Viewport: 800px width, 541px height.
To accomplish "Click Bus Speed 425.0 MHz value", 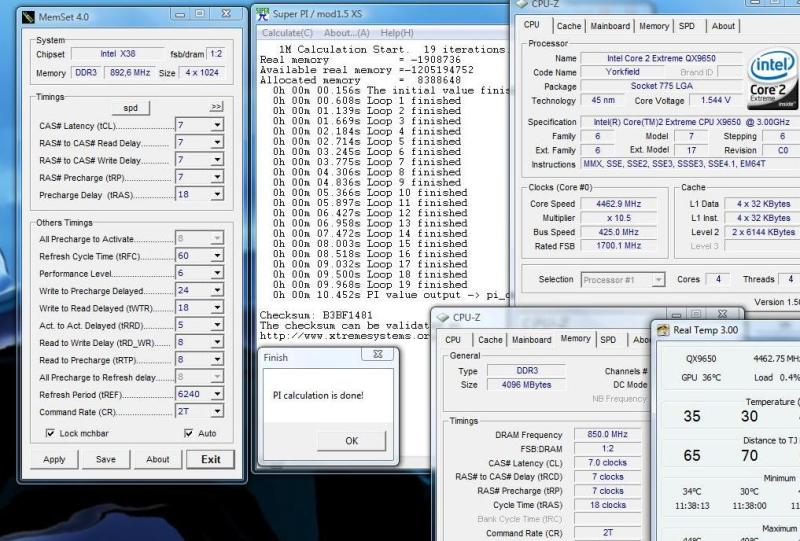I will tap(618, 232).
